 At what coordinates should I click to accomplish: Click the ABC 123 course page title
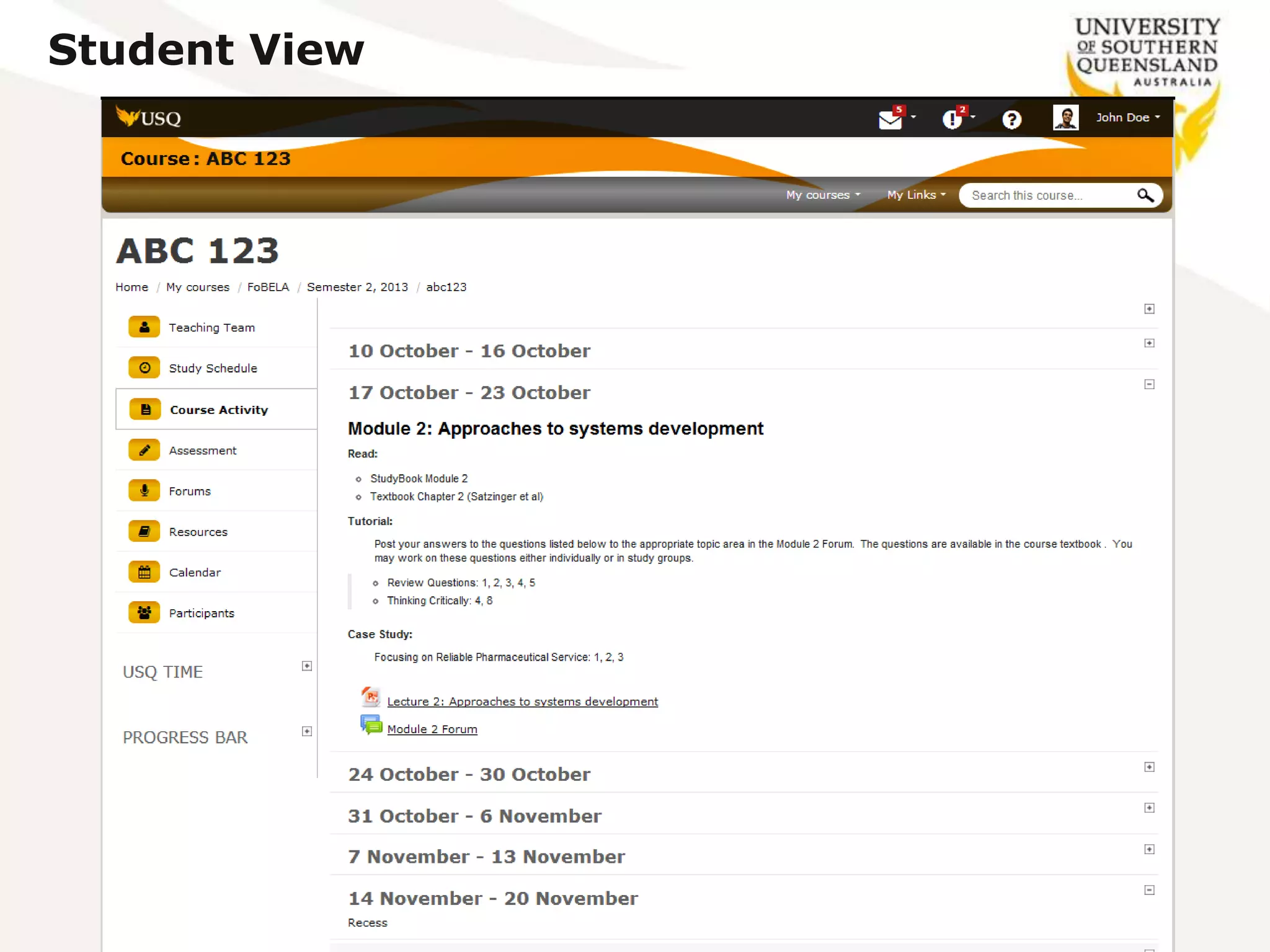click(x=198, y=250)
